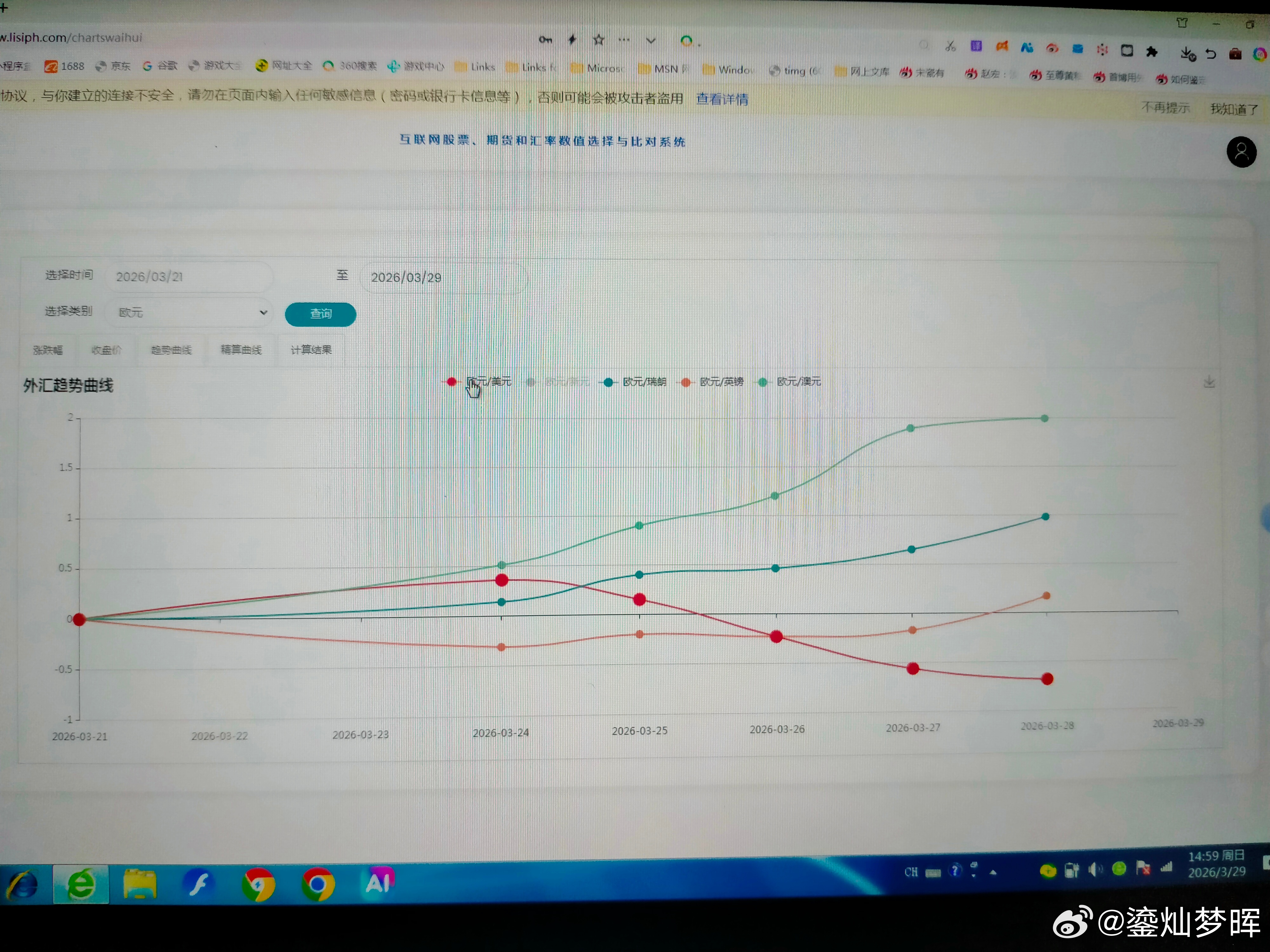Click the scissors screenshot tool icon
1270x952 pixels.
point(950,46)
